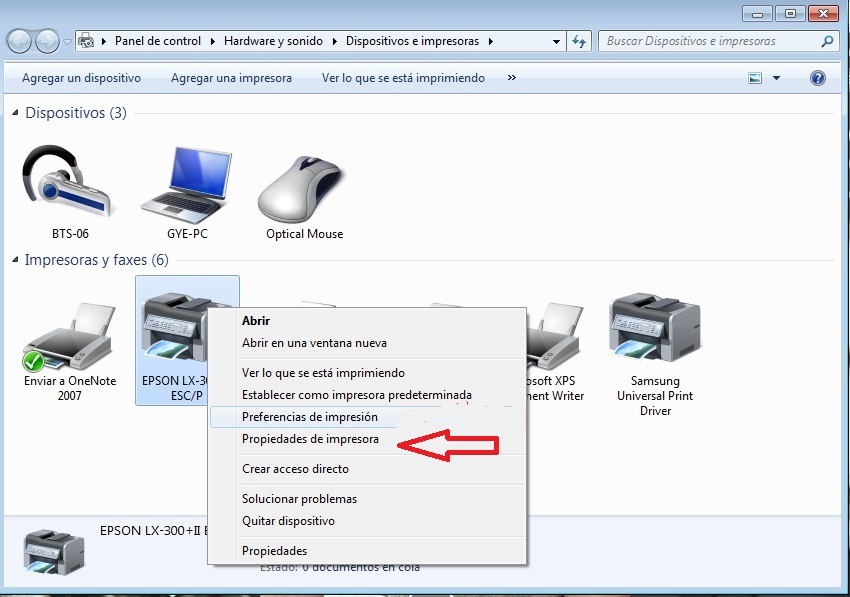Select the Samsung Universal Print Driver icon
The image size is (850, 597).
655,328
